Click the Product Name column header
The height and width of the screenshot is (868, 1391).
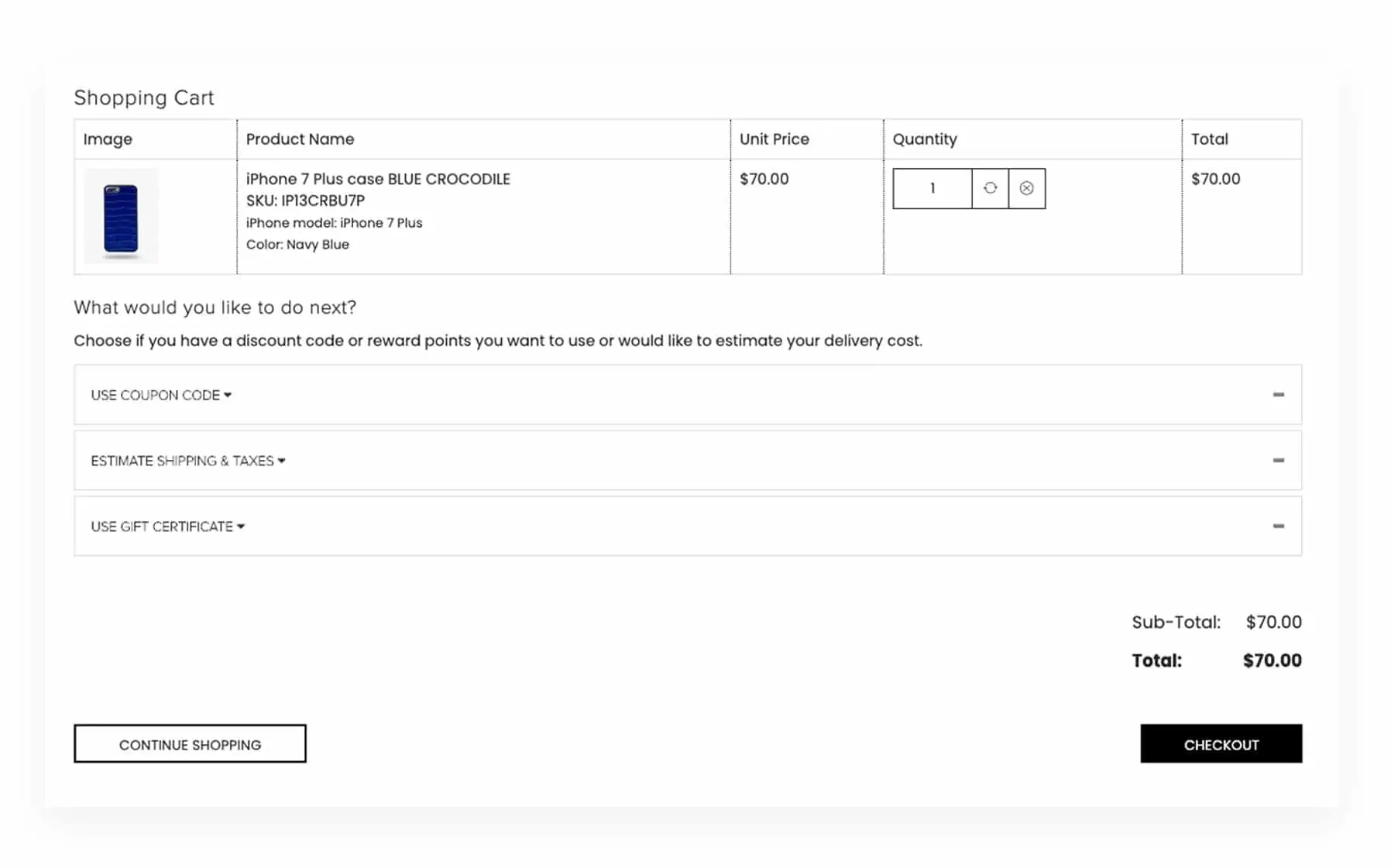[300, 139]
